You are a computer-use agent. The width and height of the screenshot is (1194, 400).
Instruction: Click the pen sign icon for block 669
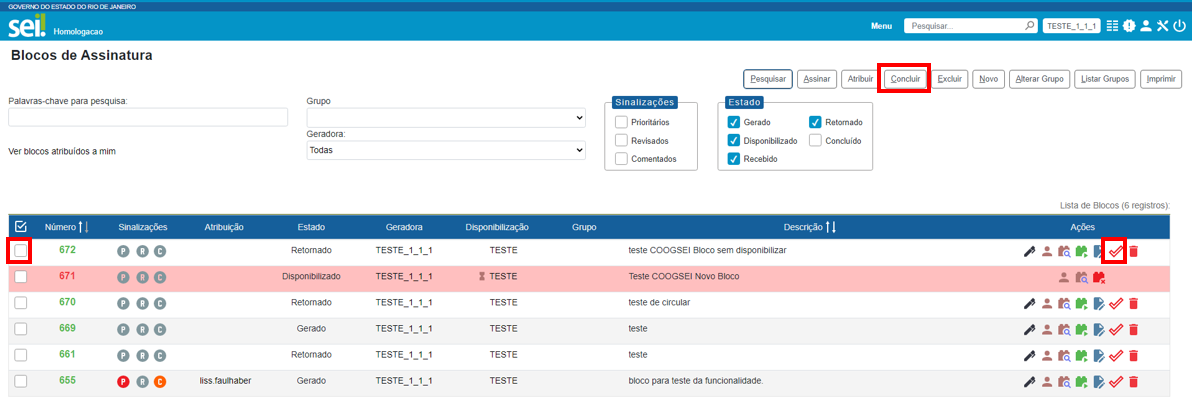1029,329
